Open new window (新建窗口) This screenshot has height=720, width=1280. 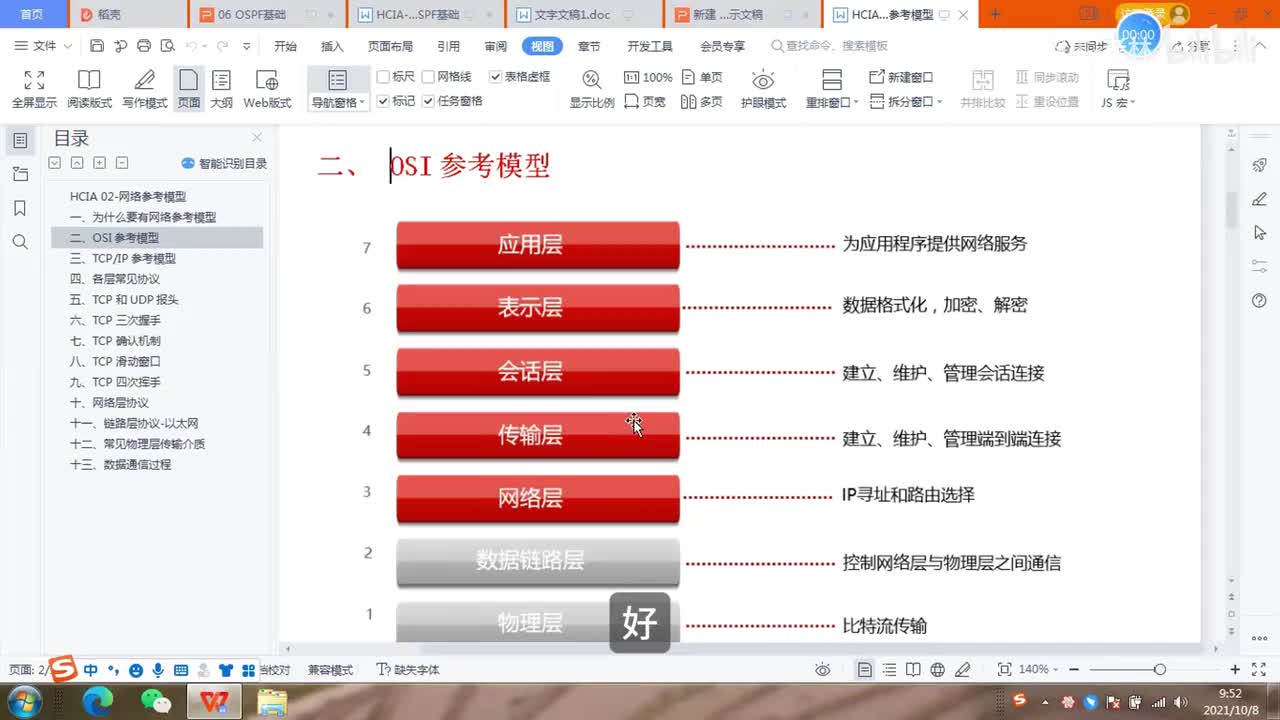(x=901, y=77)
